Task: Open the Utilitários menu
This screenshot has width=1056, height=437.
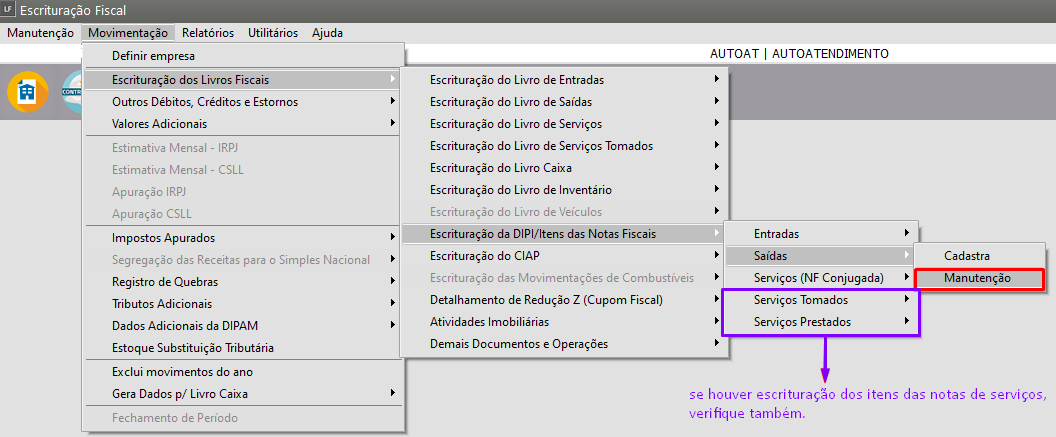Action: click(x=272, y=32)
